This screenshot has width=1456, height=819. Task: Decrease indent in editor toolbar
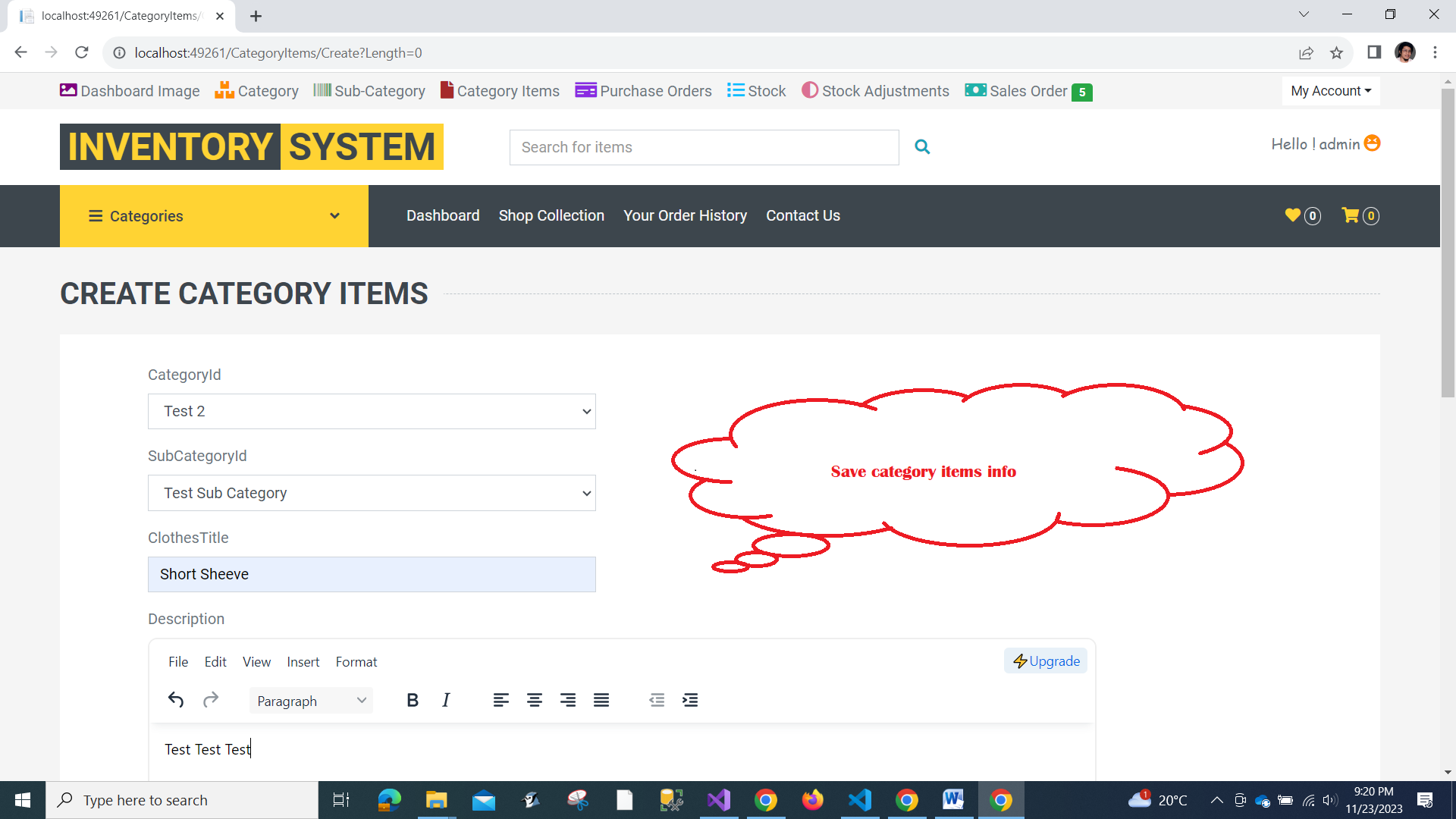point(657,700)
